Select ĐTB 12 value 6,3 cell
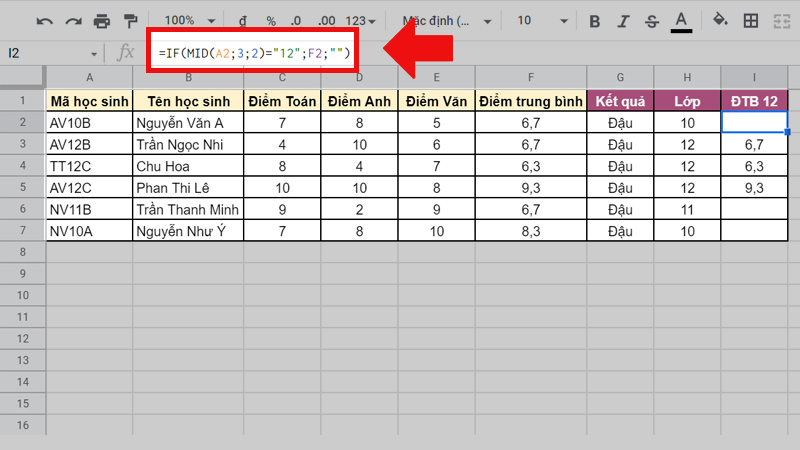This screenshot has width=800, height=450. (x=754, y=166)
